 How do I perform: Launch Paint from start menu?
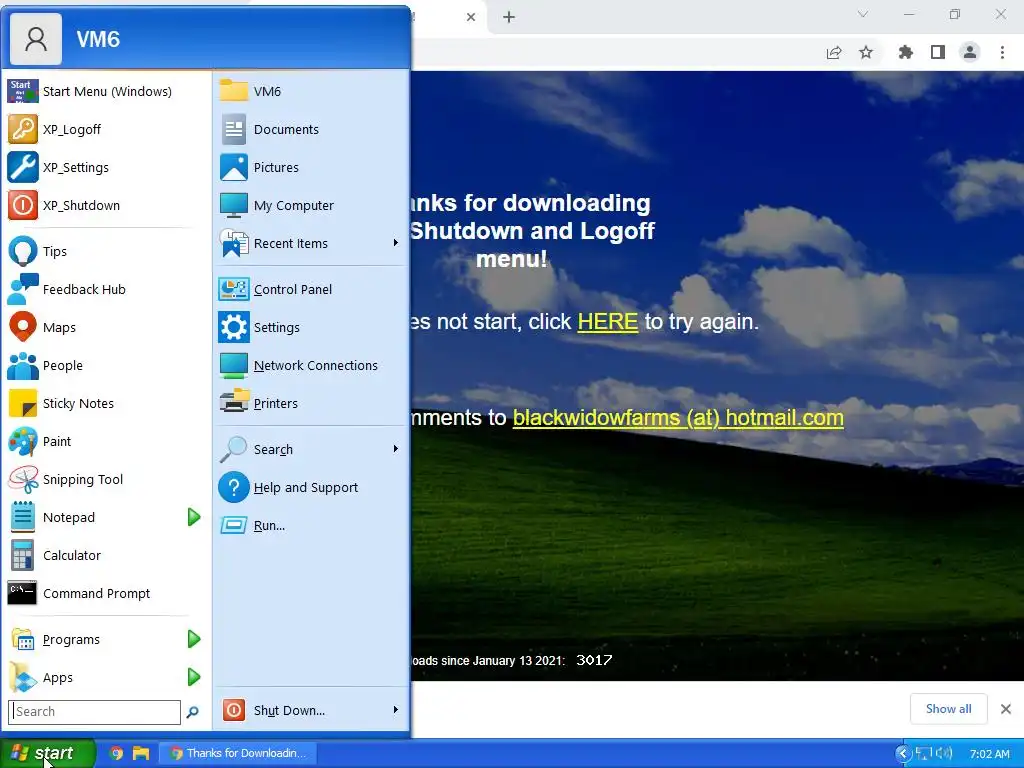coord(108,441)
